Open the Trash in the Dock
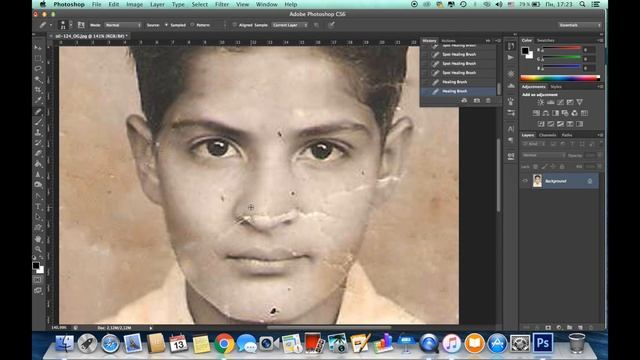 pos(576,343)
